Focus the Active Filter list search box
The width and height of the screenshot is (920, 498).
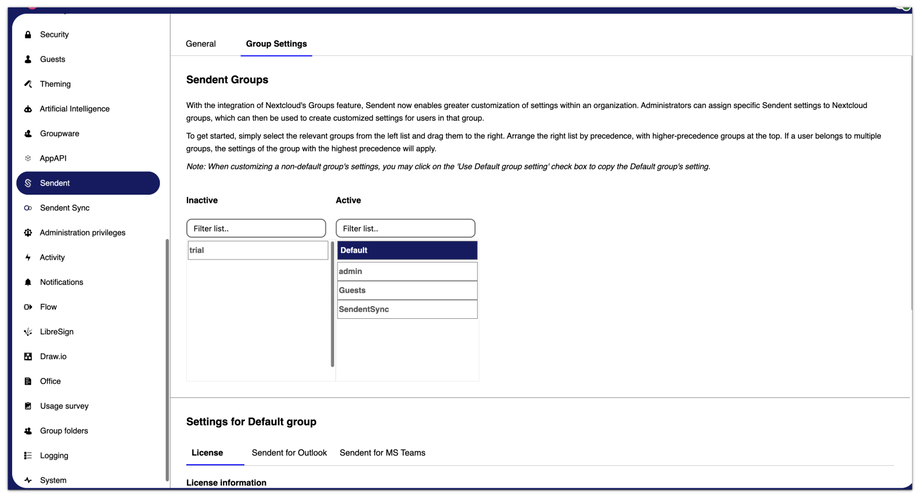pyautogui.click(x=405, y=228)
